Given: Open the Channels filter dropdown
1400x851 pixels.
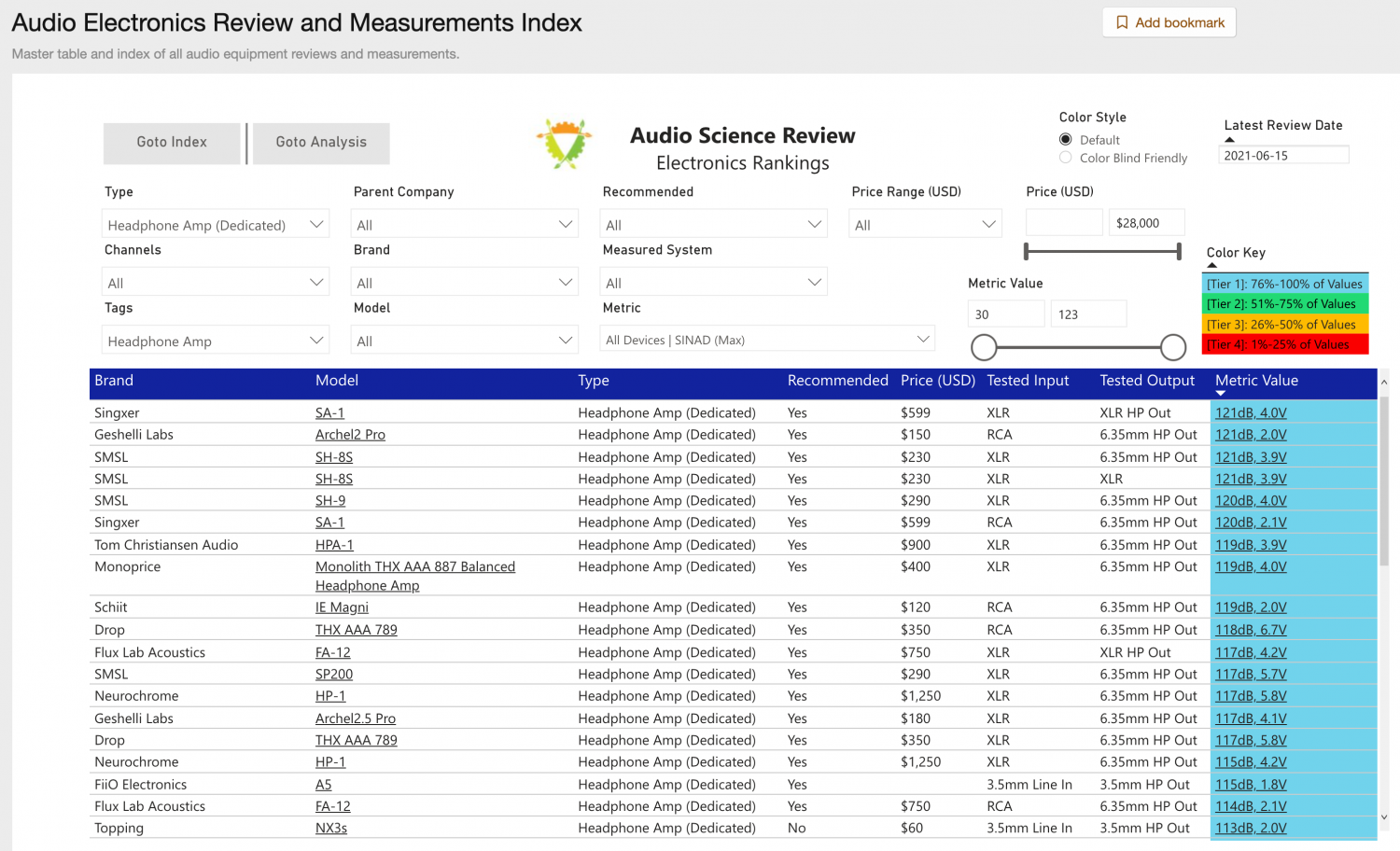Looking at the screenshot, I should [216, 282].
